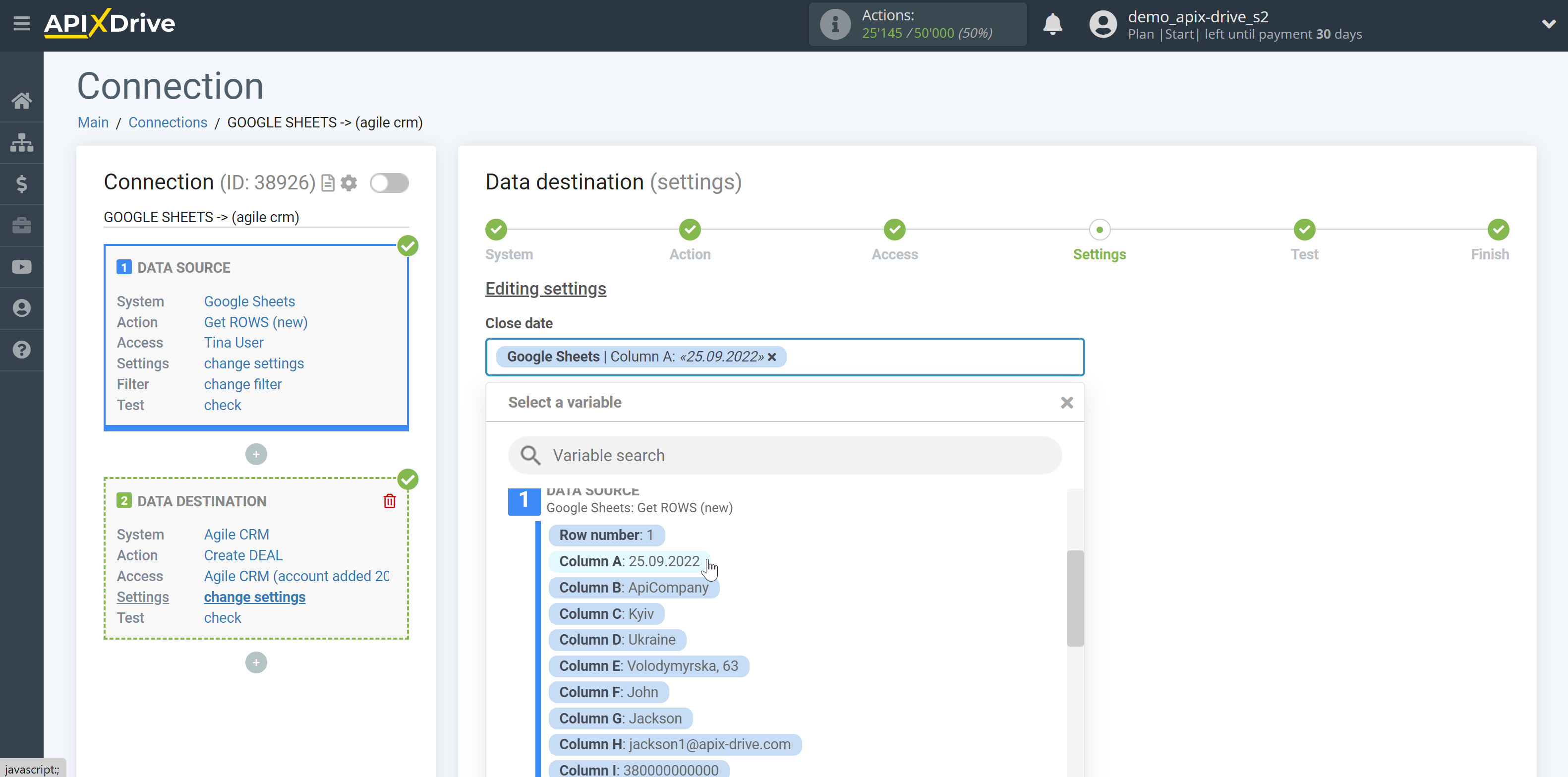The image size is (1568, 777).
Task: Open the connection settings gear icon
Action: [349, 182]
